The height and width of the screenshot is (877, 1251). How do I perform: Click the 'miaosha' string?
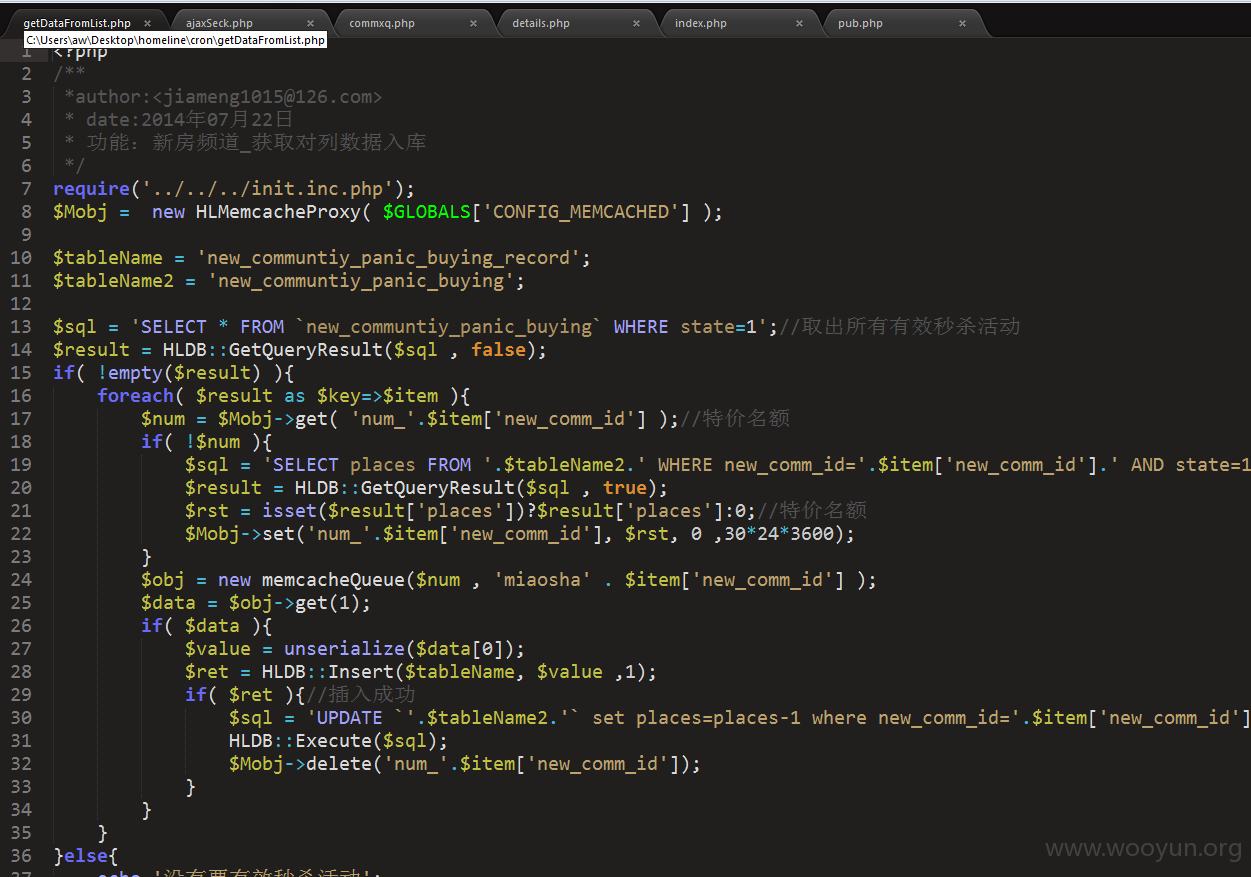coord(542,580)
